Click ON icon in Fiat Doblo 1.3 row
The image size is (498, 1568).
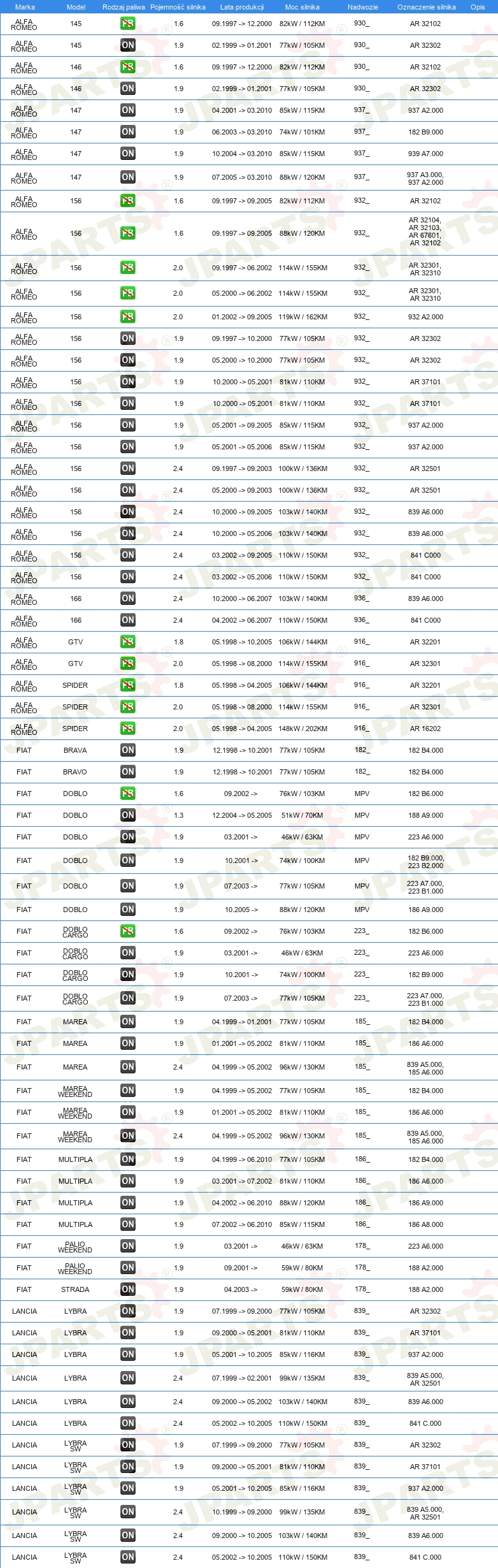(x=128, y=815)
